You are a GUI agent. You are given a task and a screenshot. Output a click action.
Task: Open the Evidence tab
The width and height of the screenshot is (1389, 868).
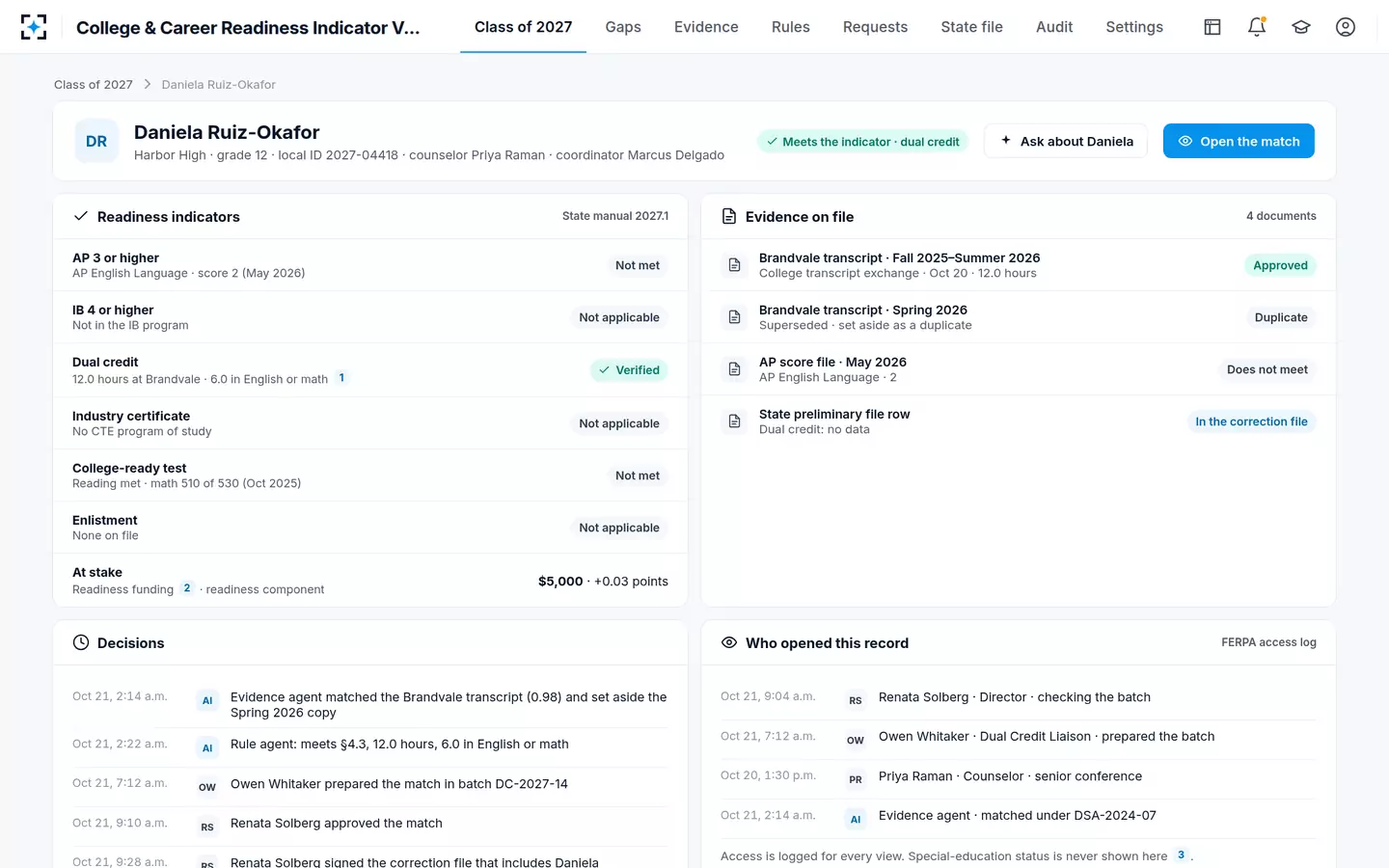coord(706,27)
